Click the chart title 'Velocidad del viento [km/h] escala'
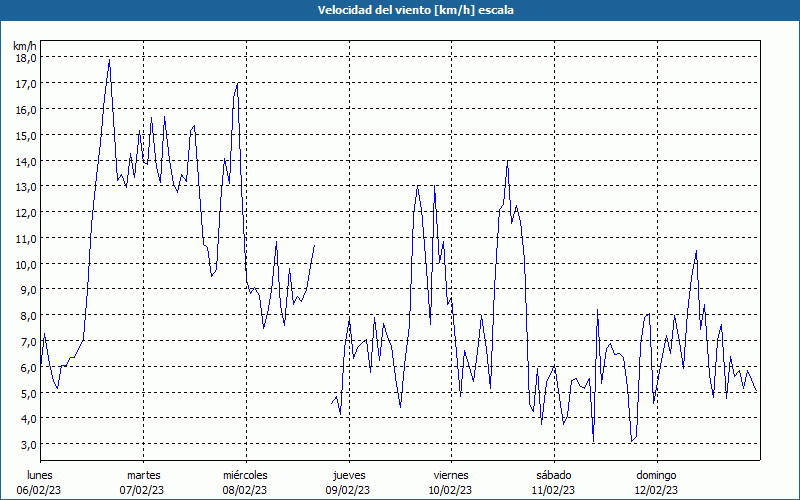The width and height of the screenshot is (800, 500). pyautogui.click(x=415, y=10)
